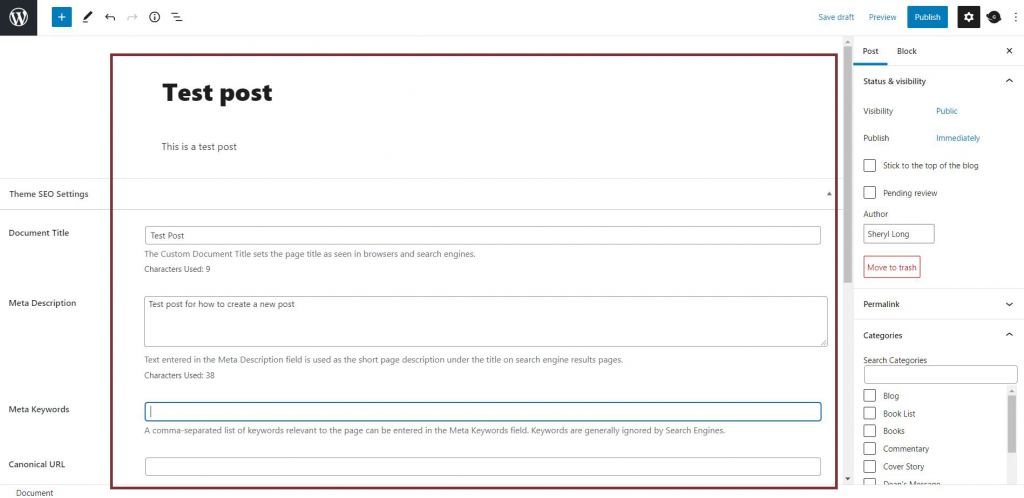Screen dimensions: 1024x498
Task: Select the Post tab
Action: tap(870, 51)
